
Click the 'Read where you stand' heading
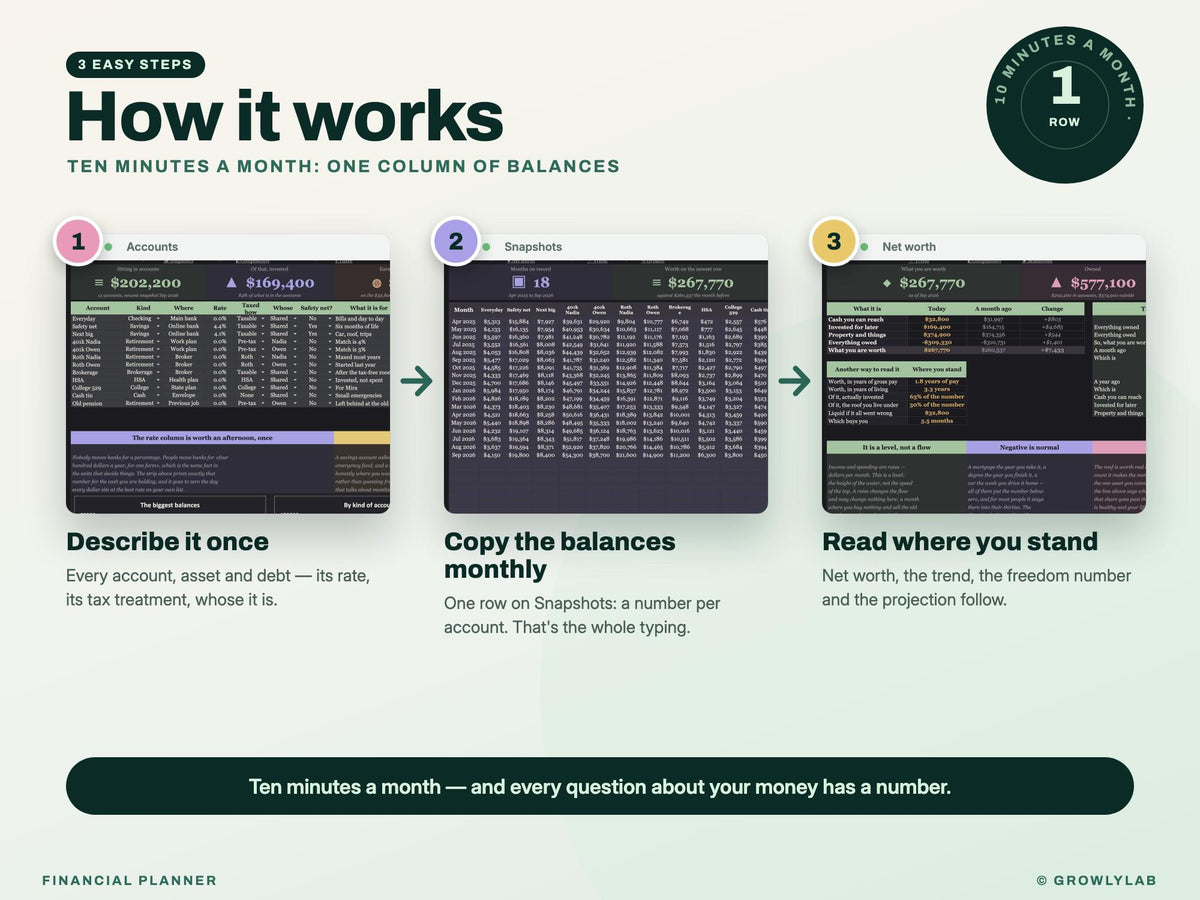960,542
